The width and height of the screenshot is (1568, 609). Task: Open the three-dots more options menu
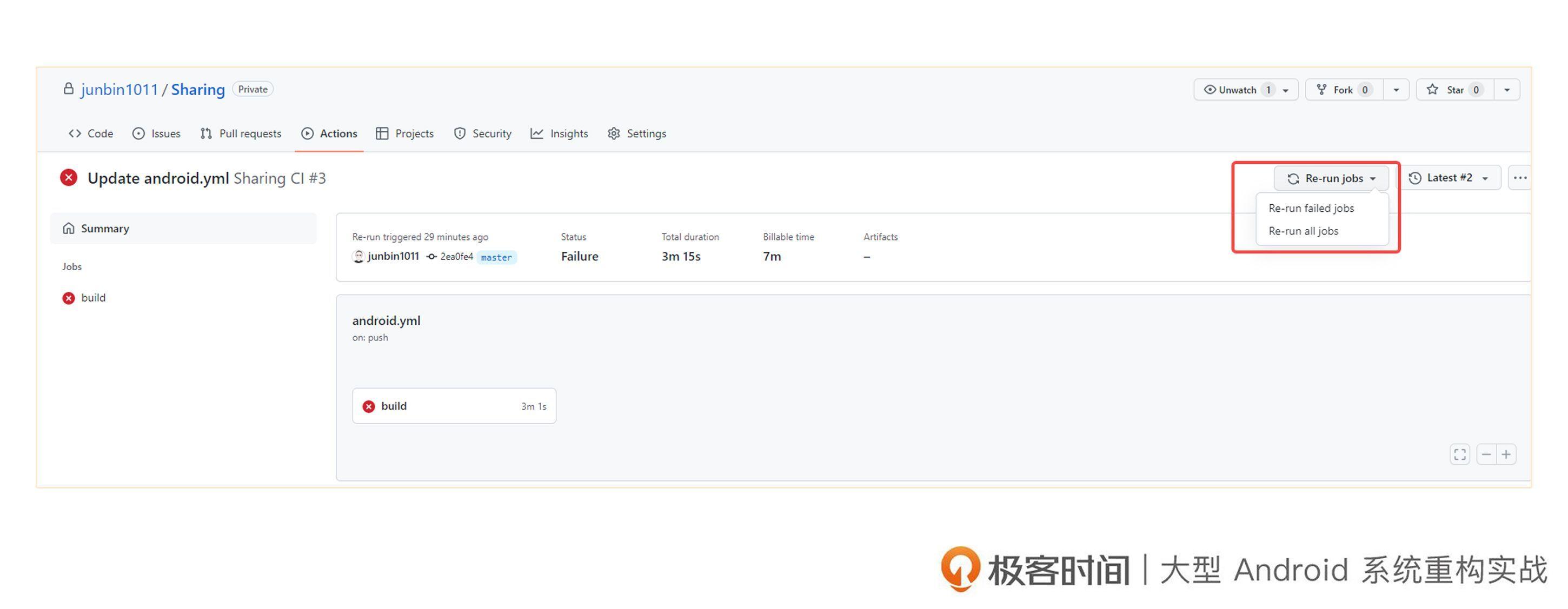1520,178
